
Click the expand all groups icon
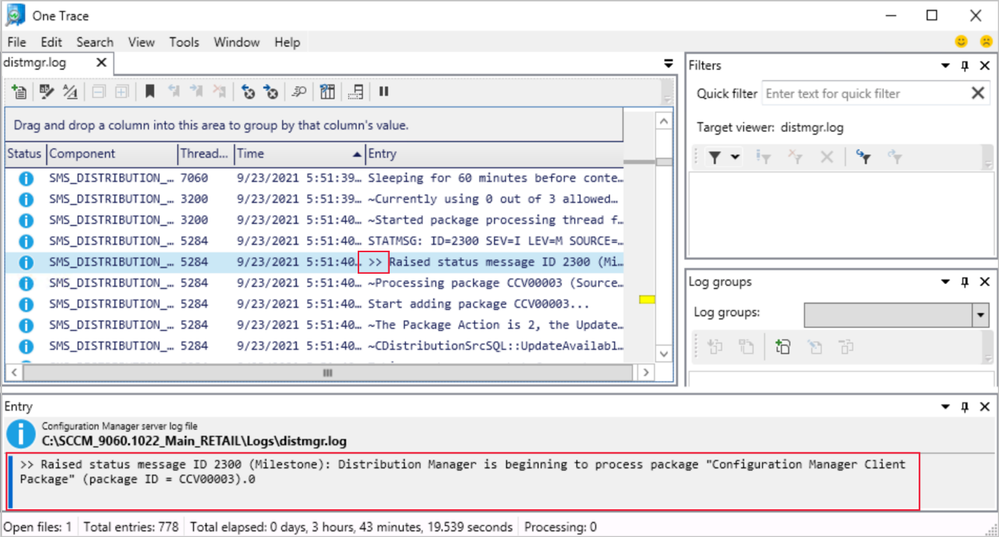(x=122, y=92)
